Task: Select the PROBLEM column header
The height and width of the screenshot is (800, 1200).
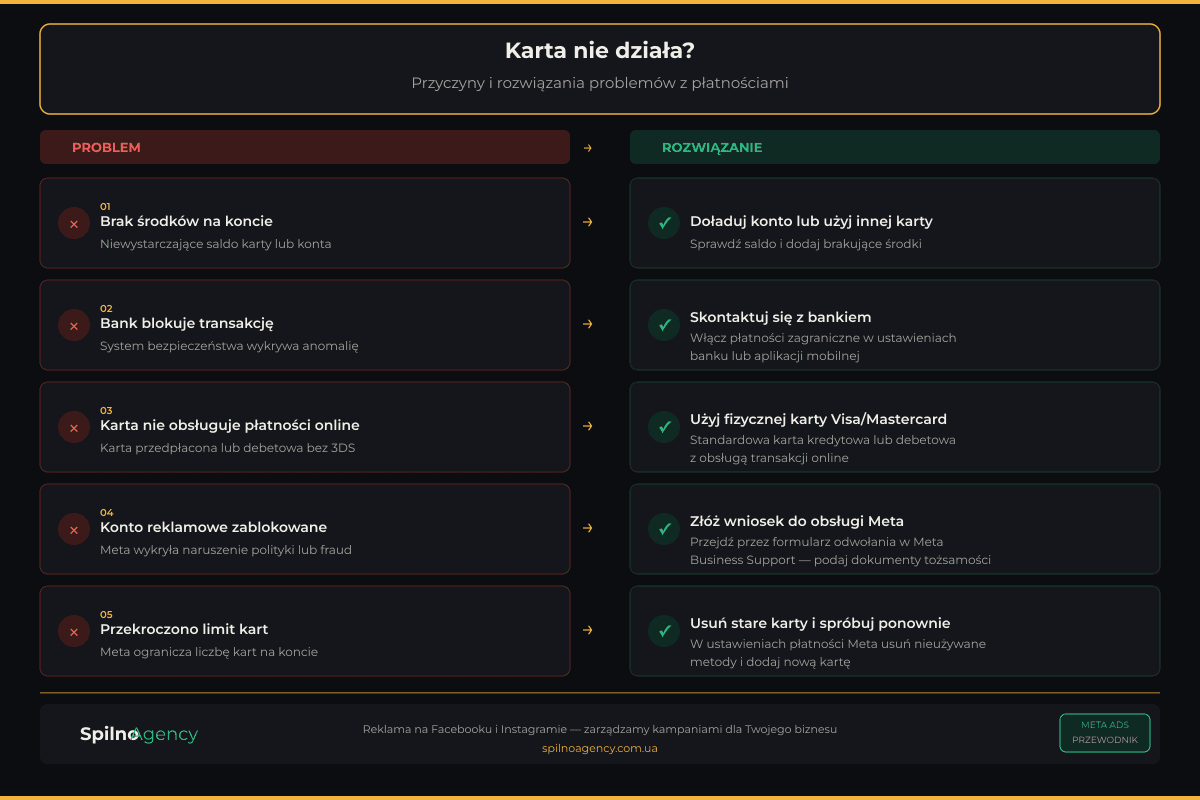Action: tap(305, 147)
